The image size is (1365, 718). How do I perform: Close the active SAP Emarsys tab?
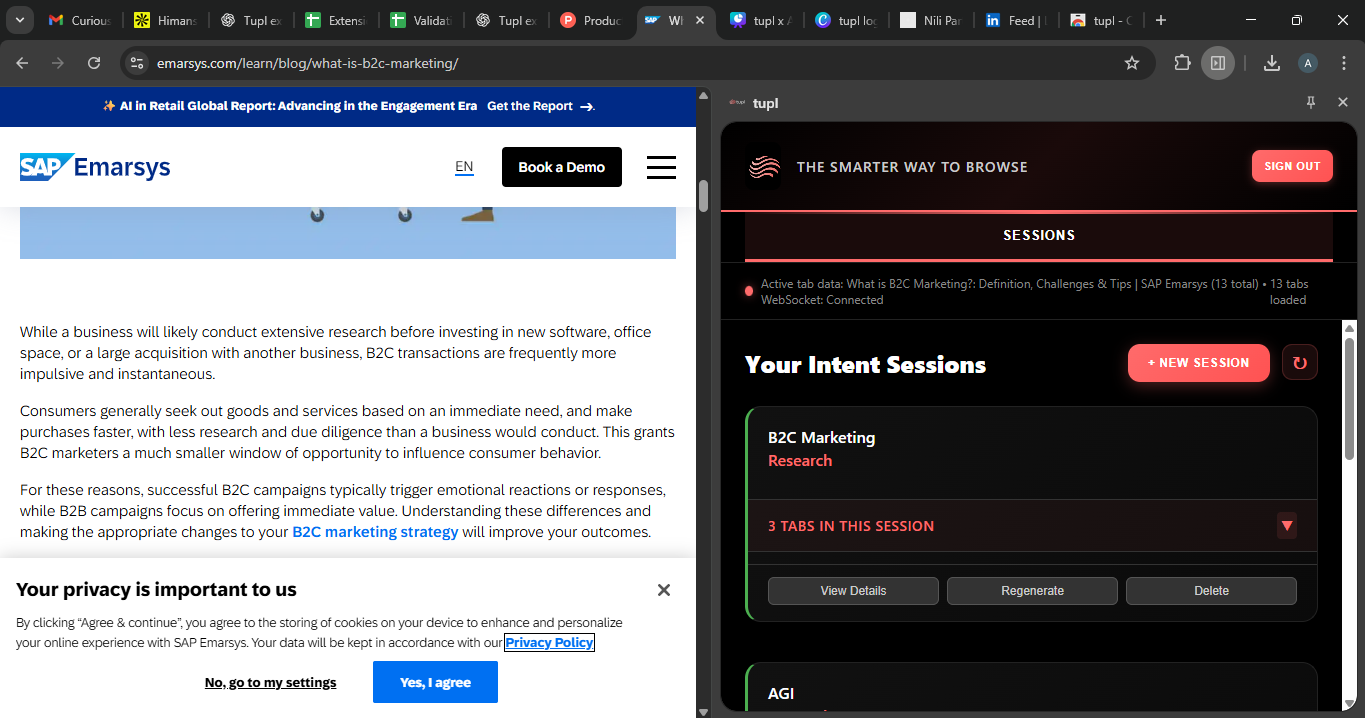[701, 20]
